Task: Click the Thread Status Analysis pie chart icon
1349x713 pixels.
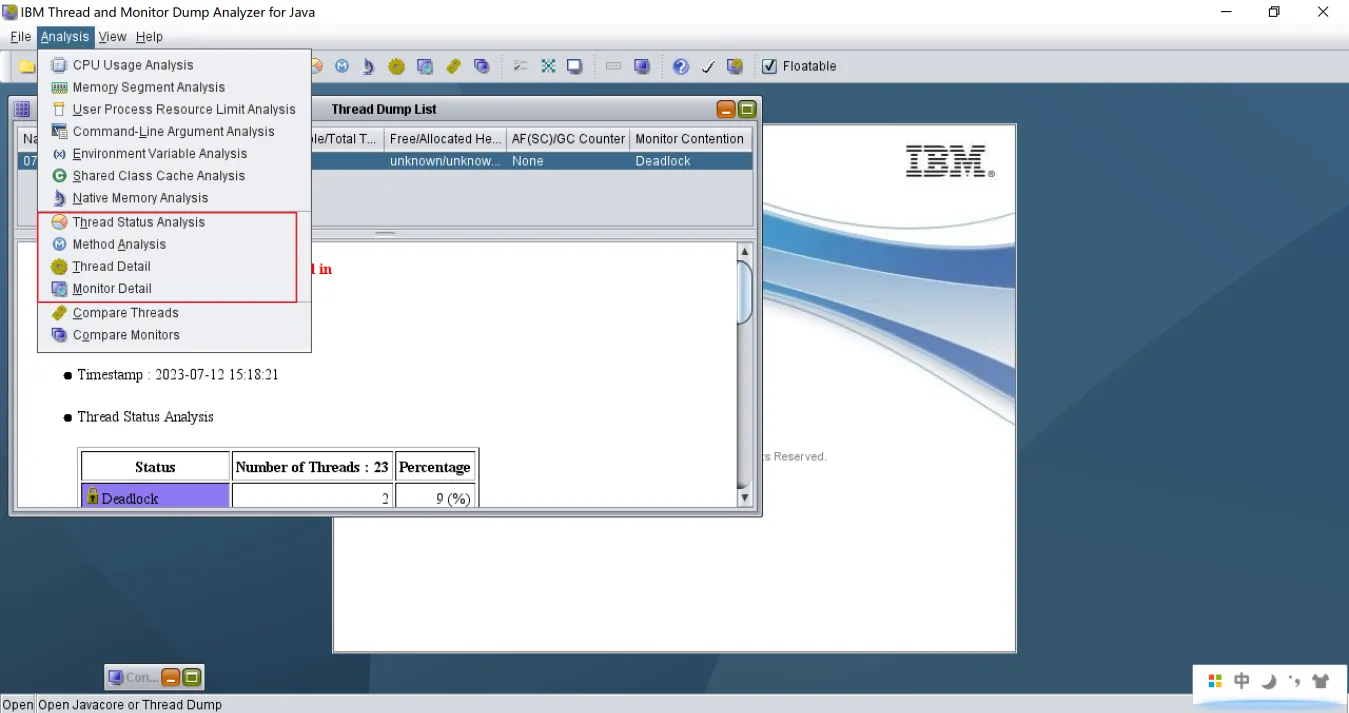Action: (59, 222)
